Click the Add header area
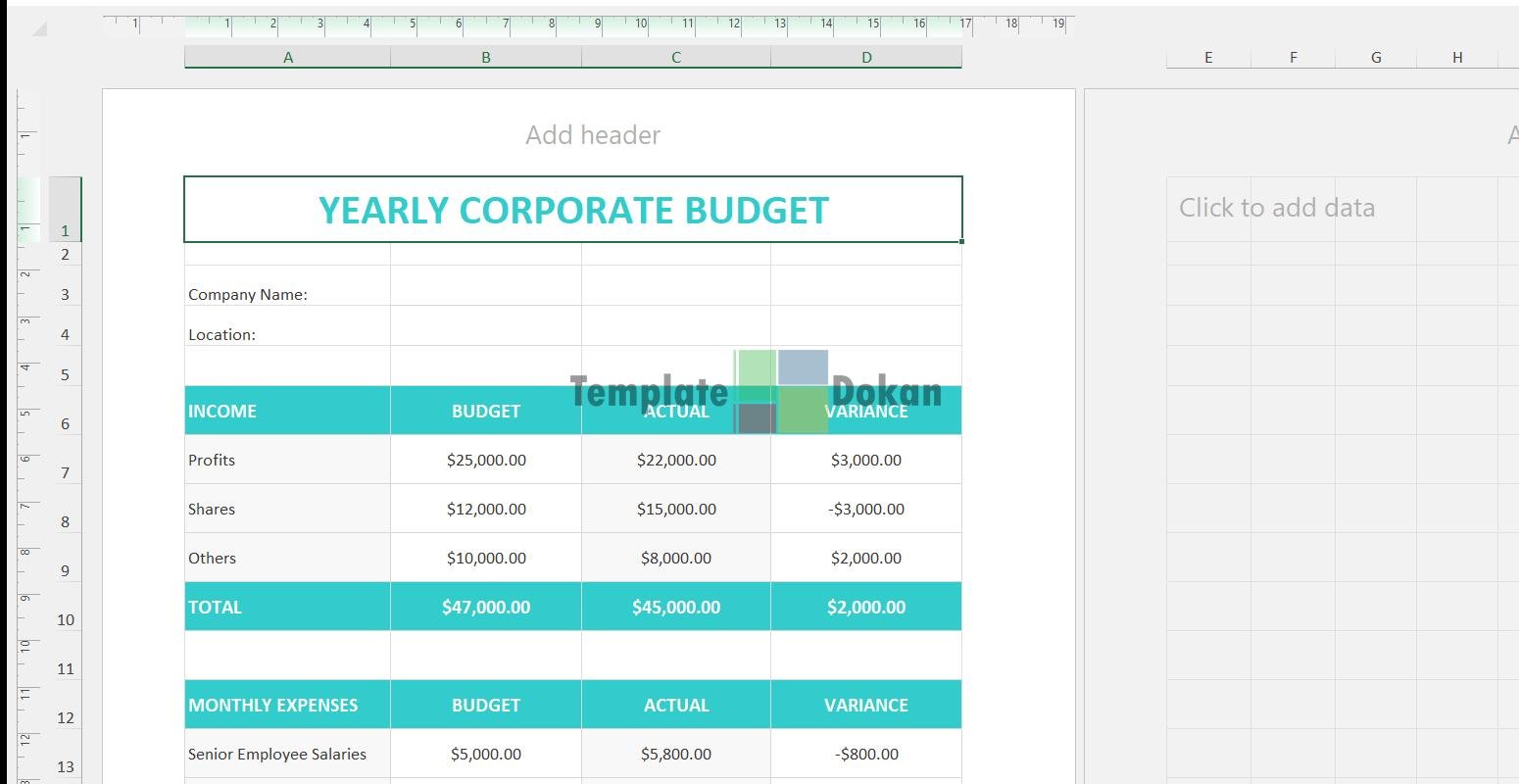This screenshot has width=1519, height=784. pyautogui.click(x=592, y=135)
